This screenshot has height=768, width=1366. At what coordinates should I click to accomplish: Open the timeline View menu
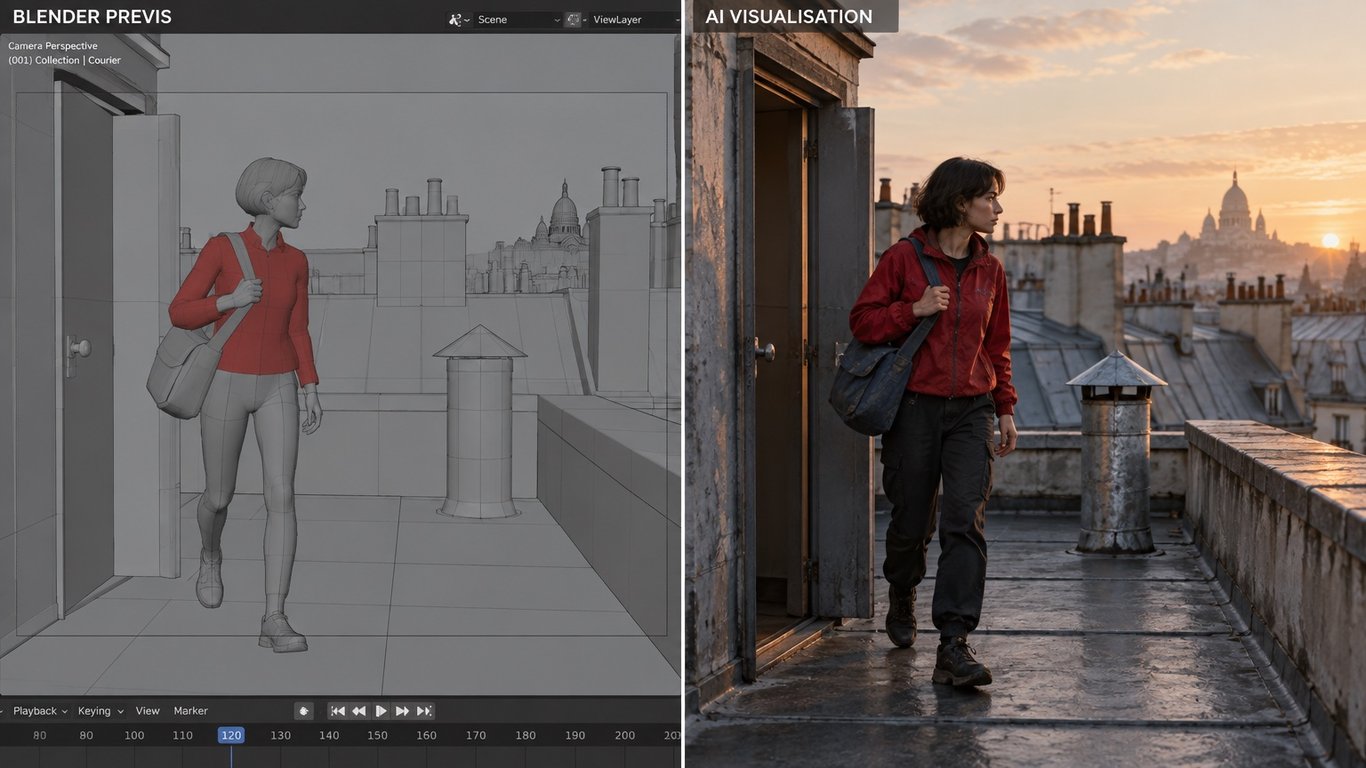[148, 711]
